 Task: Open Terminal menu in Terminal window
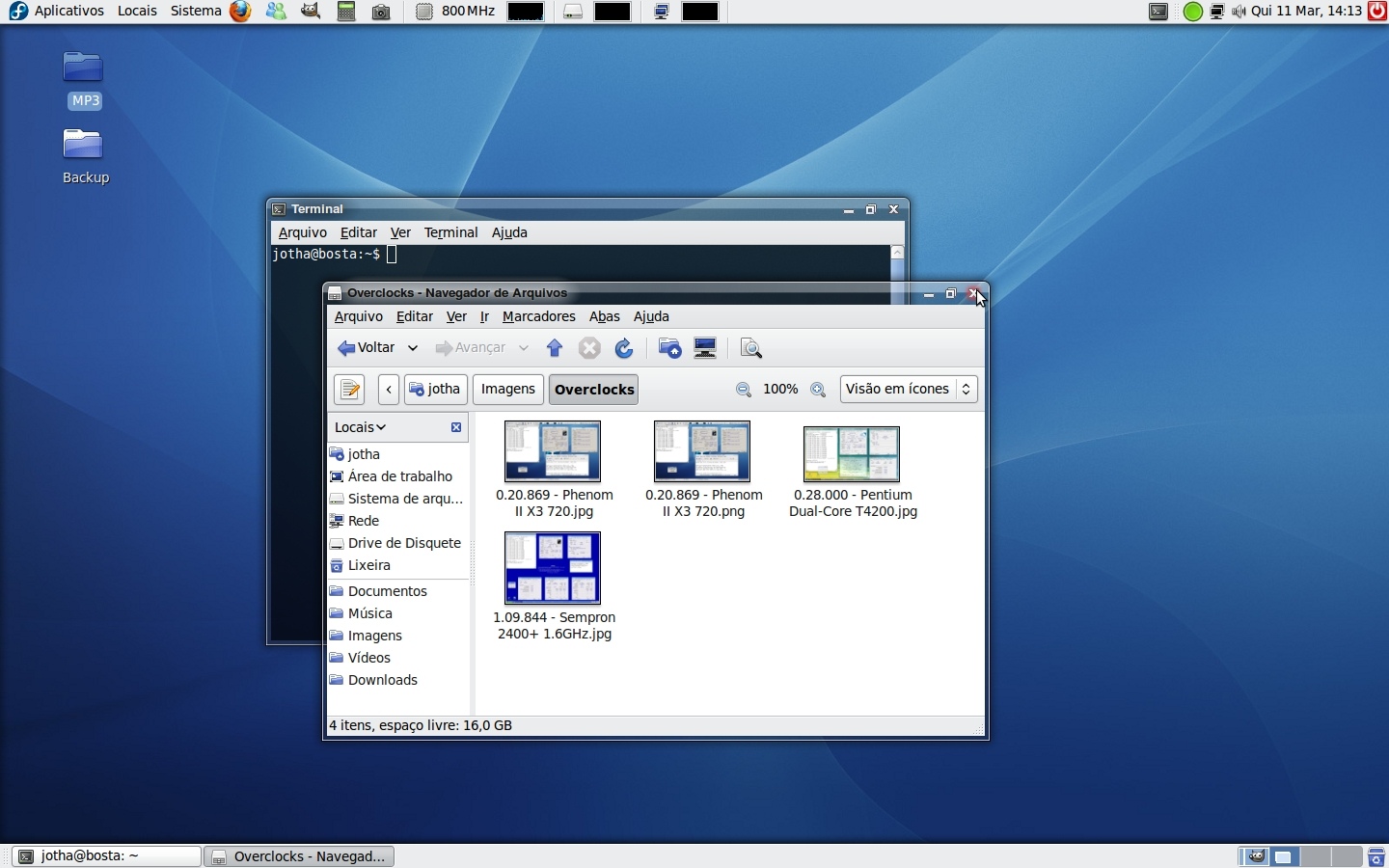tap(451, 233)
